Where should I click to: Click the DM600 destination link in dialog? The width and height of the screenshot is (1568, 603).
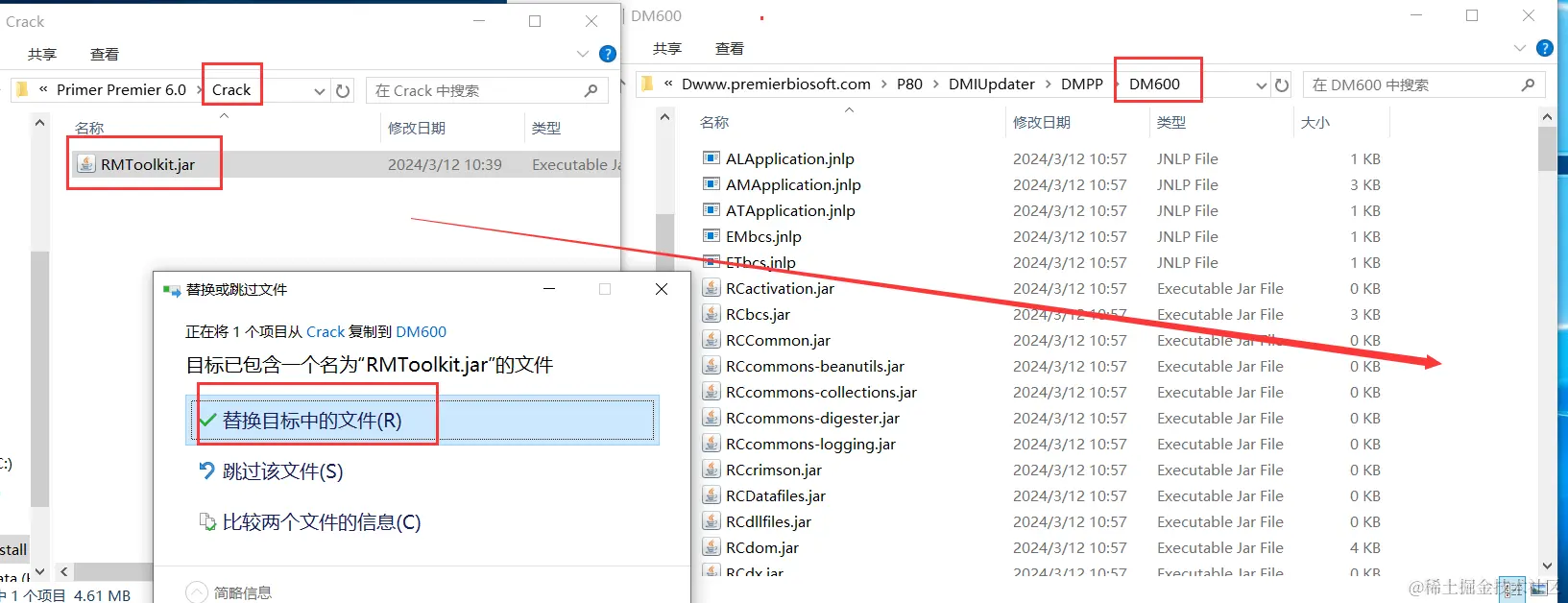421,331
